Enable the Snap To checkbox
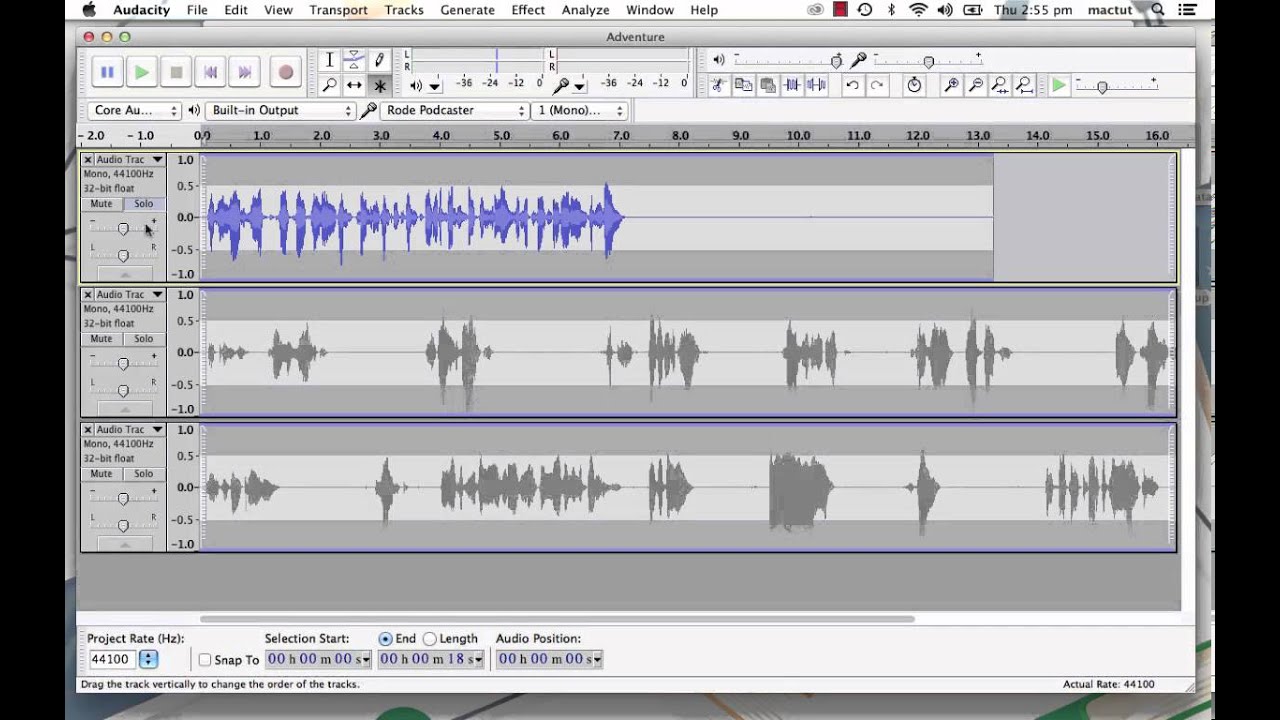This screenshot has height=720, width=1280. point(205,660)
